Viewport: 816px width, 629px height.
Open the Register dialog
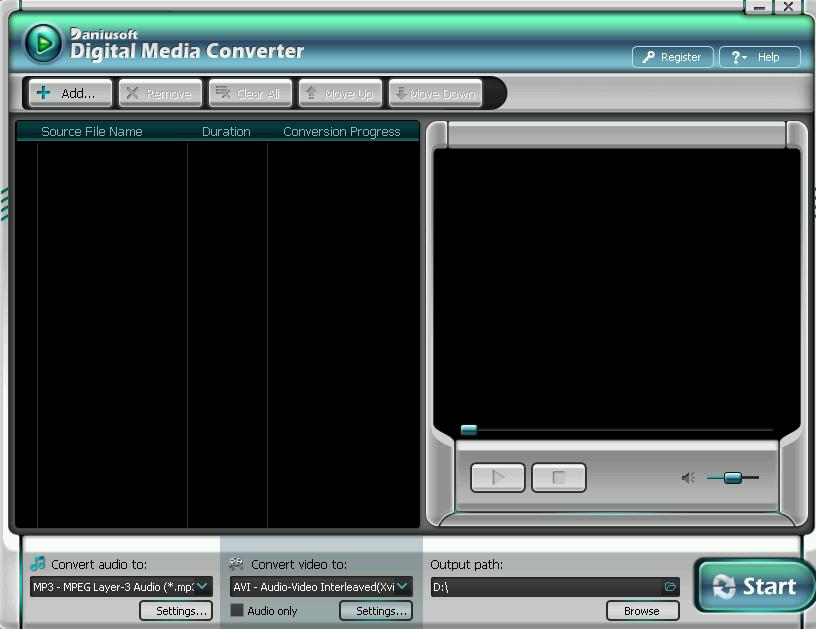(672, 57)
